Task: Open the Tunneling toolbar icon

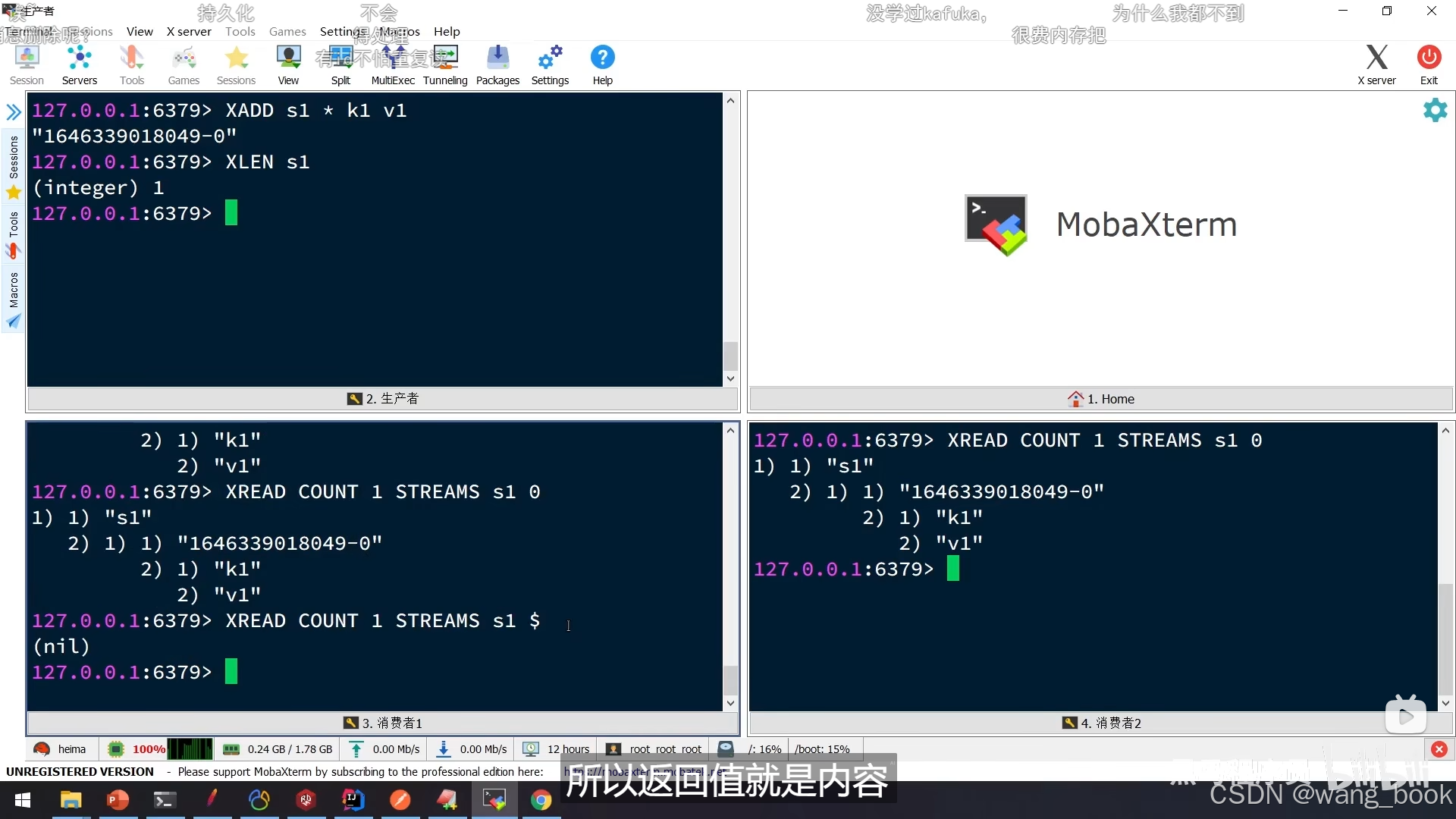Action: coord(445,65)
